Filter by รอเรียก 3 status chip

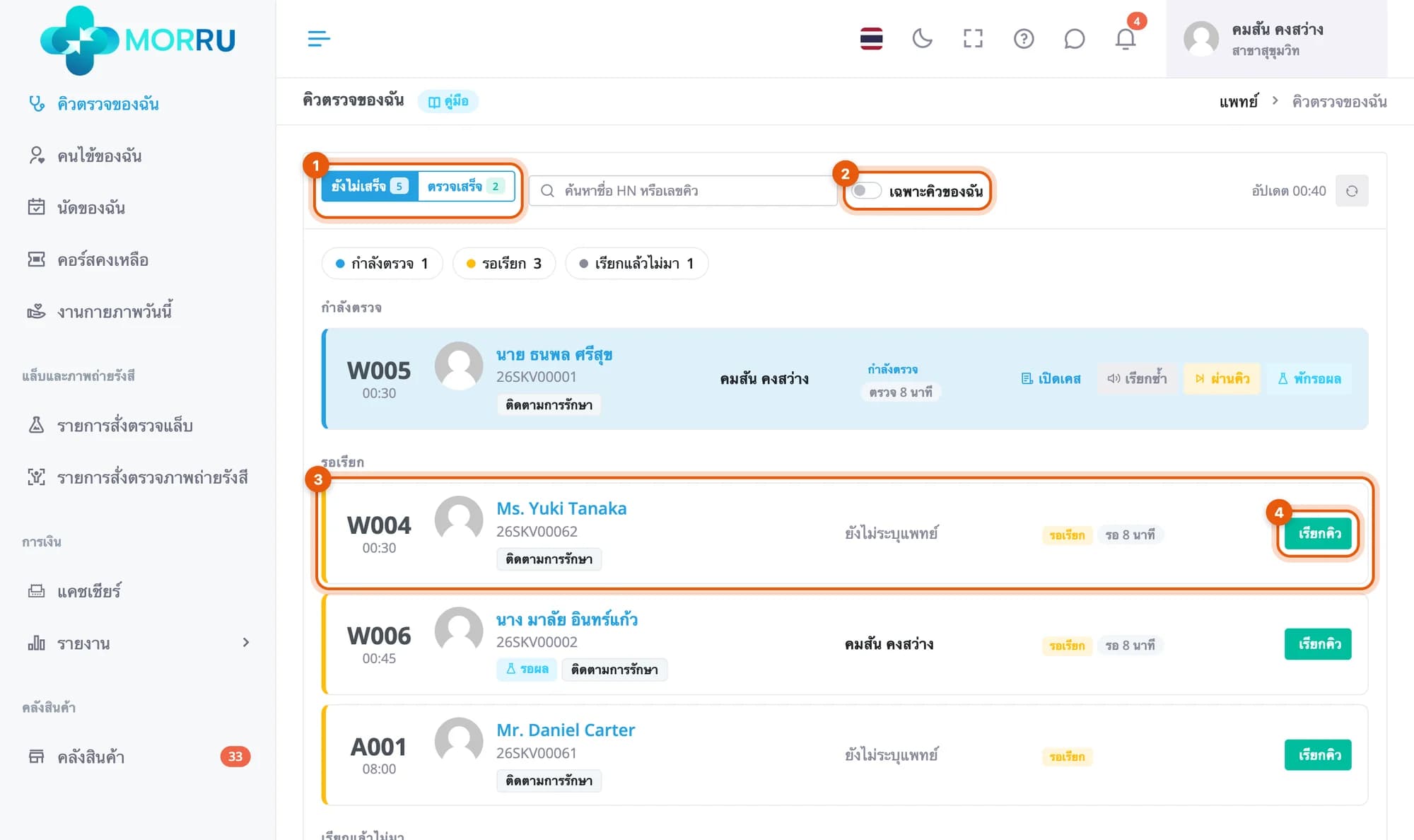point(504,264)
